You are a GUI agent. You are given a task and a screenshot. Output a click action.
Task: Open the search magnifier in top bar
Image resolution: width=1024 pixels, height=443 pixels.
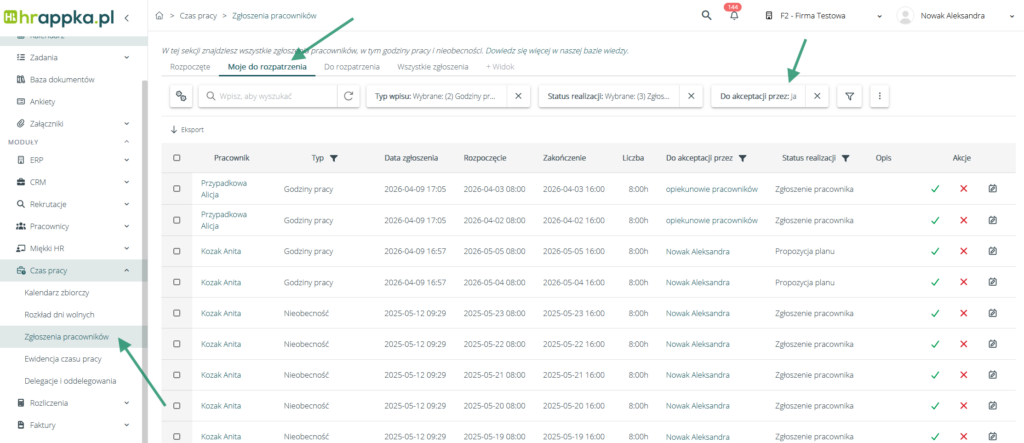tap(706, 16)
